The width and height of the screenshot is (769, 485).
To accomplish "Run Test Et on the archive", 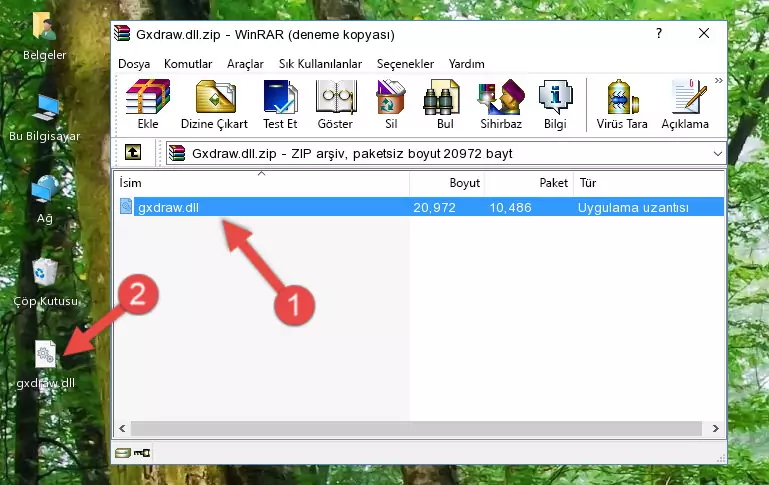I will pos(280,104).
